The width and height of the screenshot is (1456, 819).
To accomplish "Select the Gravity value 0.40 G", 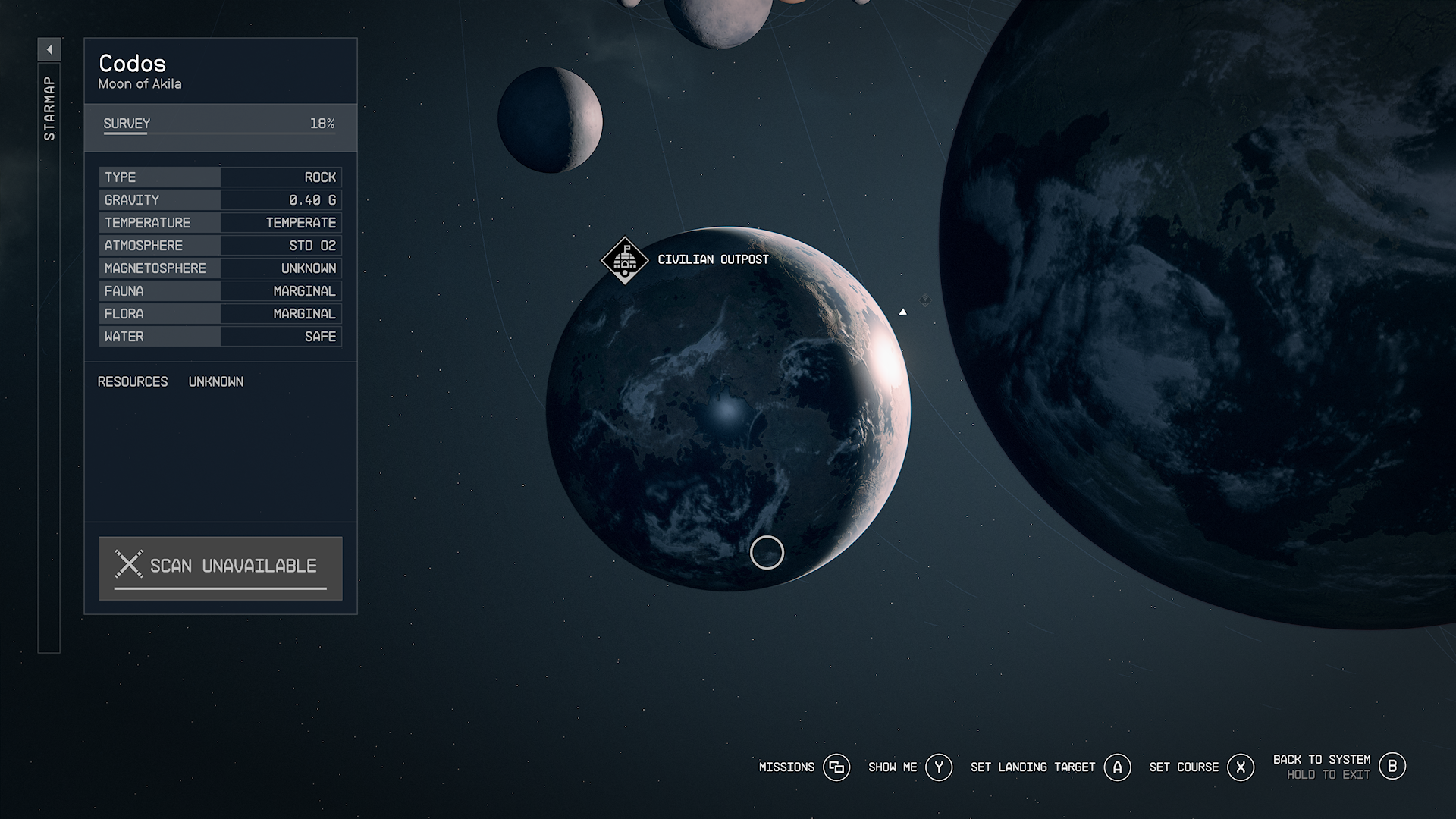I will [x=312, y=200].
